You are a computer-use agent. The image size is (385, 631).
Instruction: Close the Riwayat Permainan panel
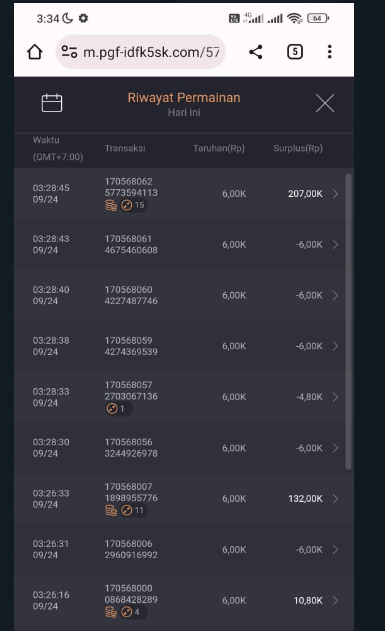[325, 103]
